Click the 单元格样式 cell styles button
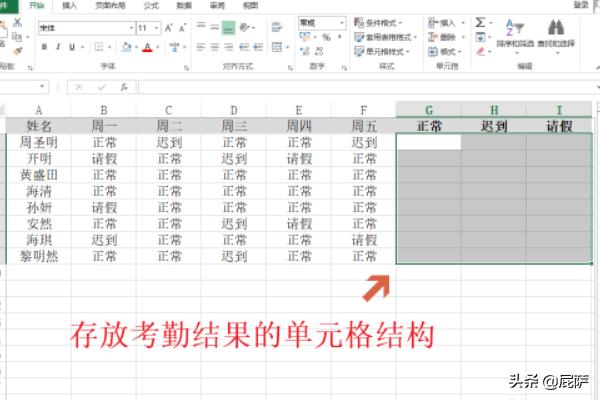 click(x=381, y=52)
